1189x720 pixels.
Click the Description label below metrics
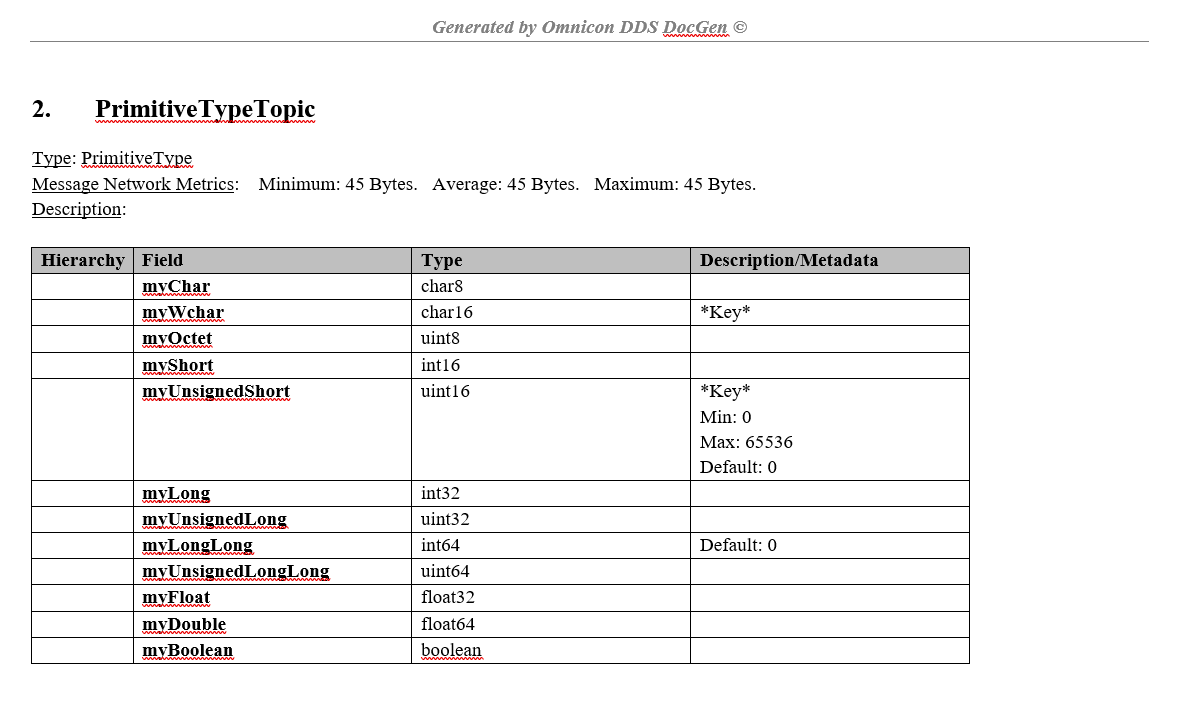pyautogui.click(x=74, y=208)
